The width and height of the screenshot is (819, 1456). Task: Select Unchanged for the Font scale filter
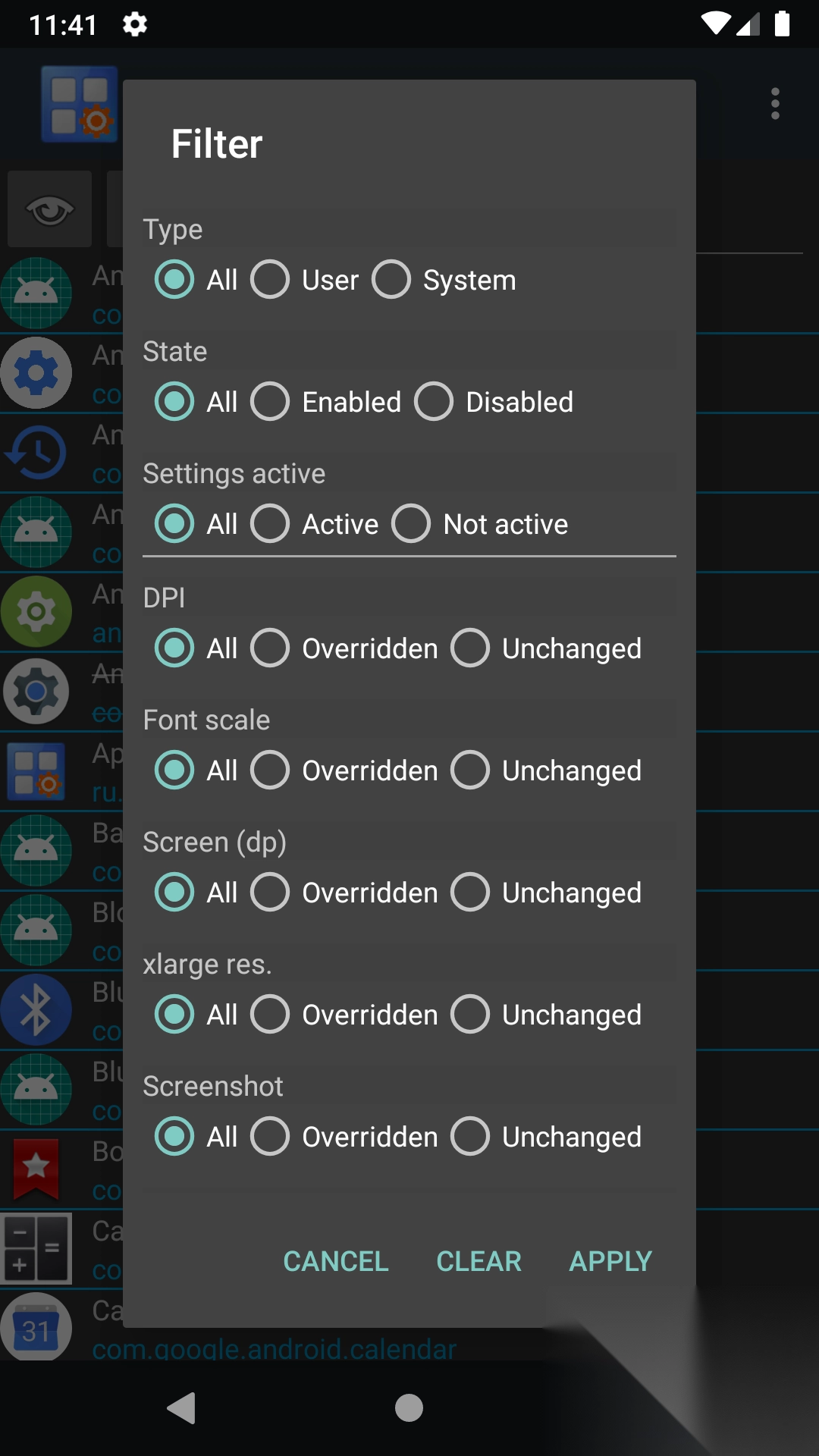(x=470, y=770)
